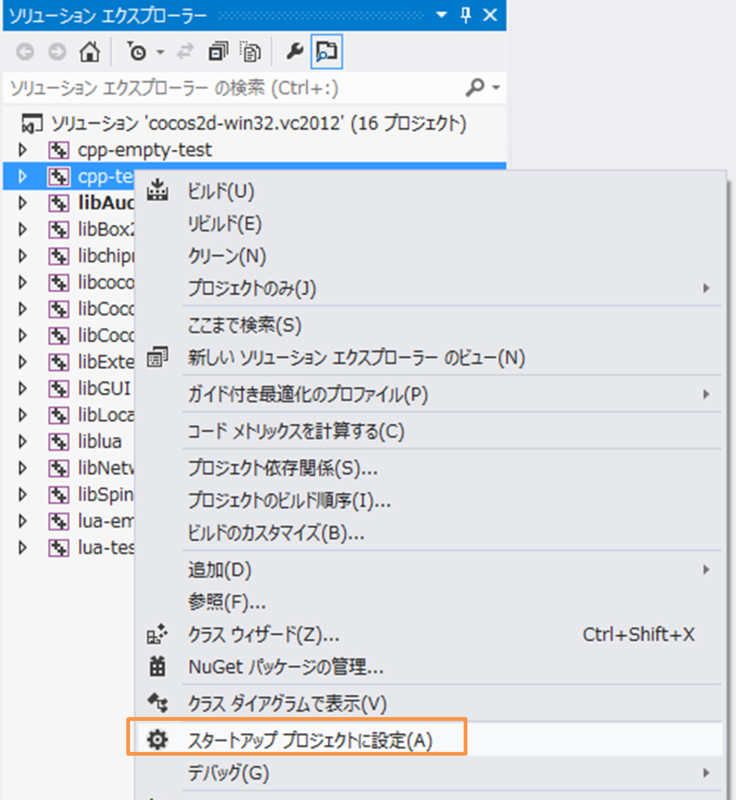Choose ビルド(U) from the context menu
736x800 pixels.
coord(429,191)
